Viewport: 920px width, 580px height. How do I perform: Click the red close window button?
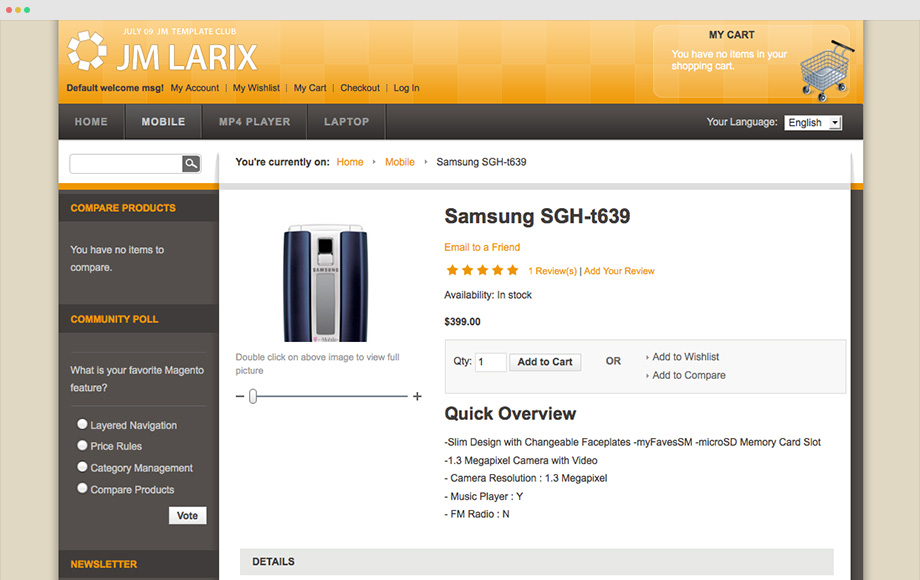9,10
